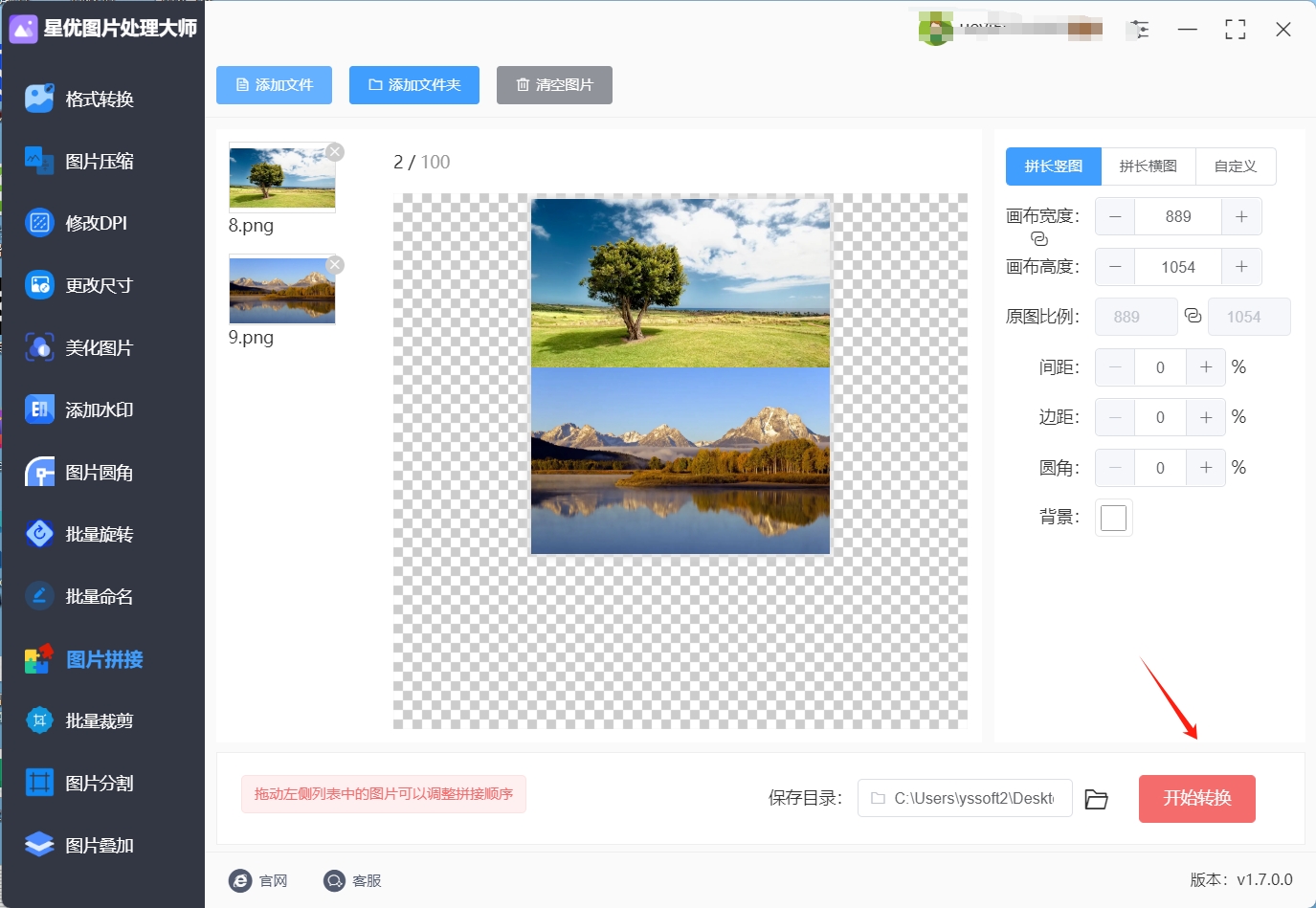The height and width of the screenshot is (908, 1316).
Task: Increase 画布宽度 canvas width
Action: coord(1241,217)
